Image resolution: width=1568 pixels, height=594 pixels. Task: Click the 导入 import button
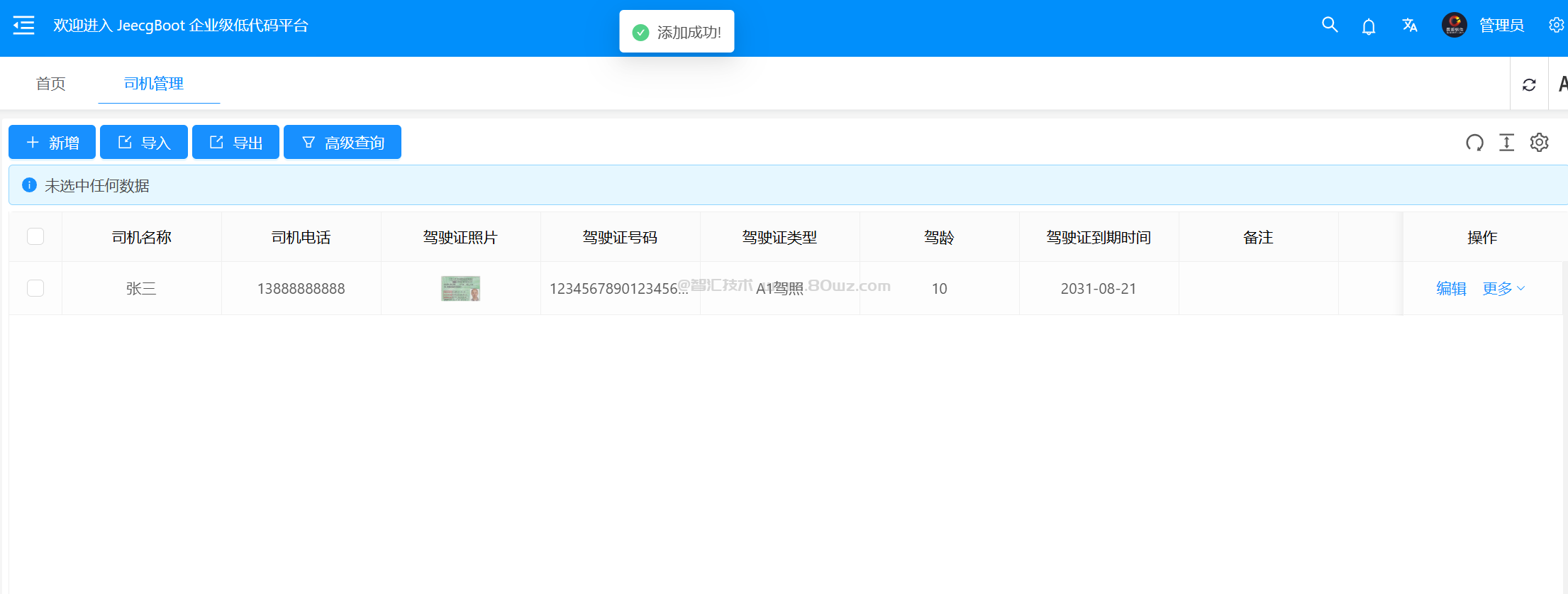[x=144, y=142]
